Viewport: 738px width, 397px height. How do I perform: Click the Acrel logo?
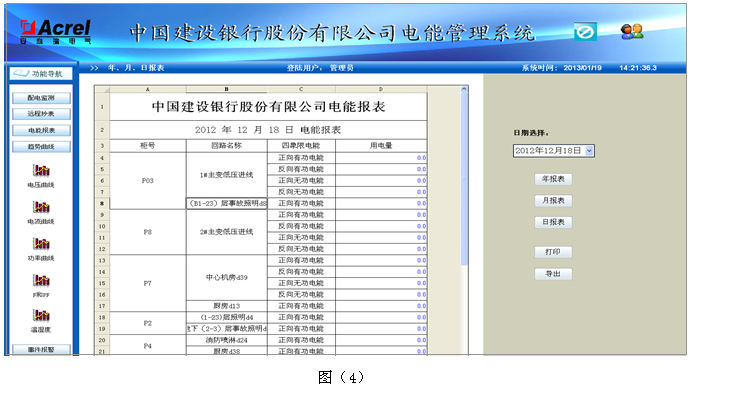coord(56,32)
